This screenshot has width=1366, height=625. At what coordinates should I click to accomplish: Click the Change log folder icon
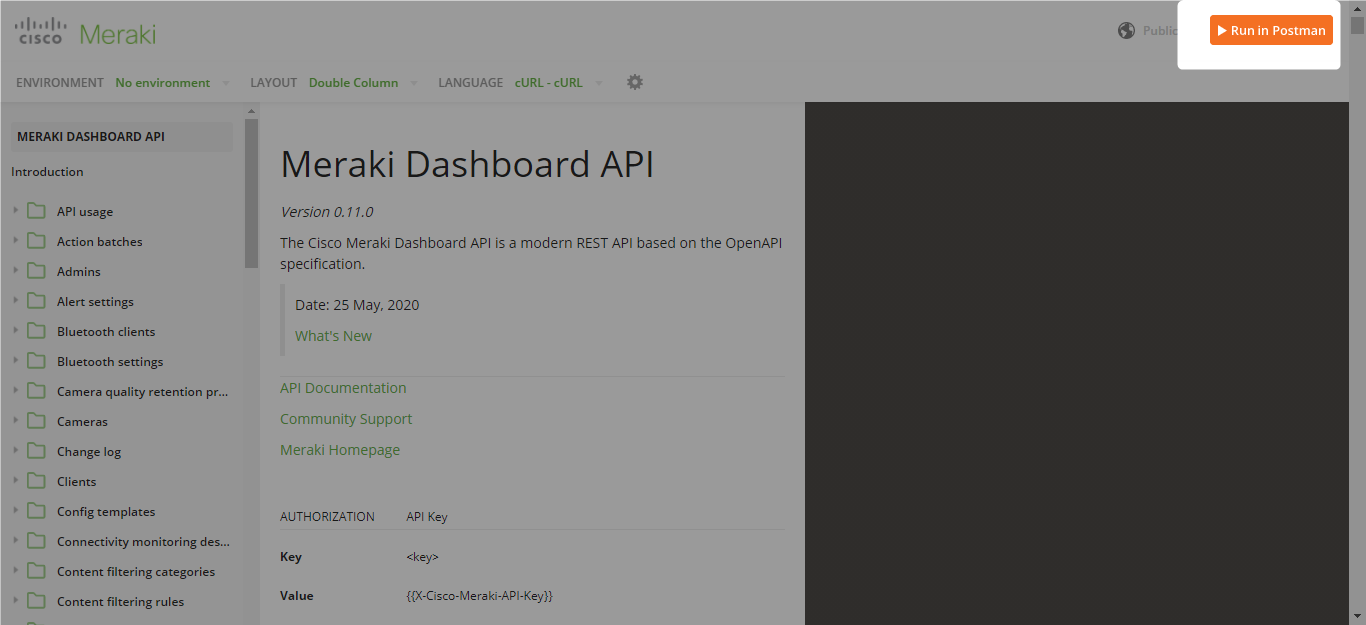pyautogui.click(x=37, y=451)
